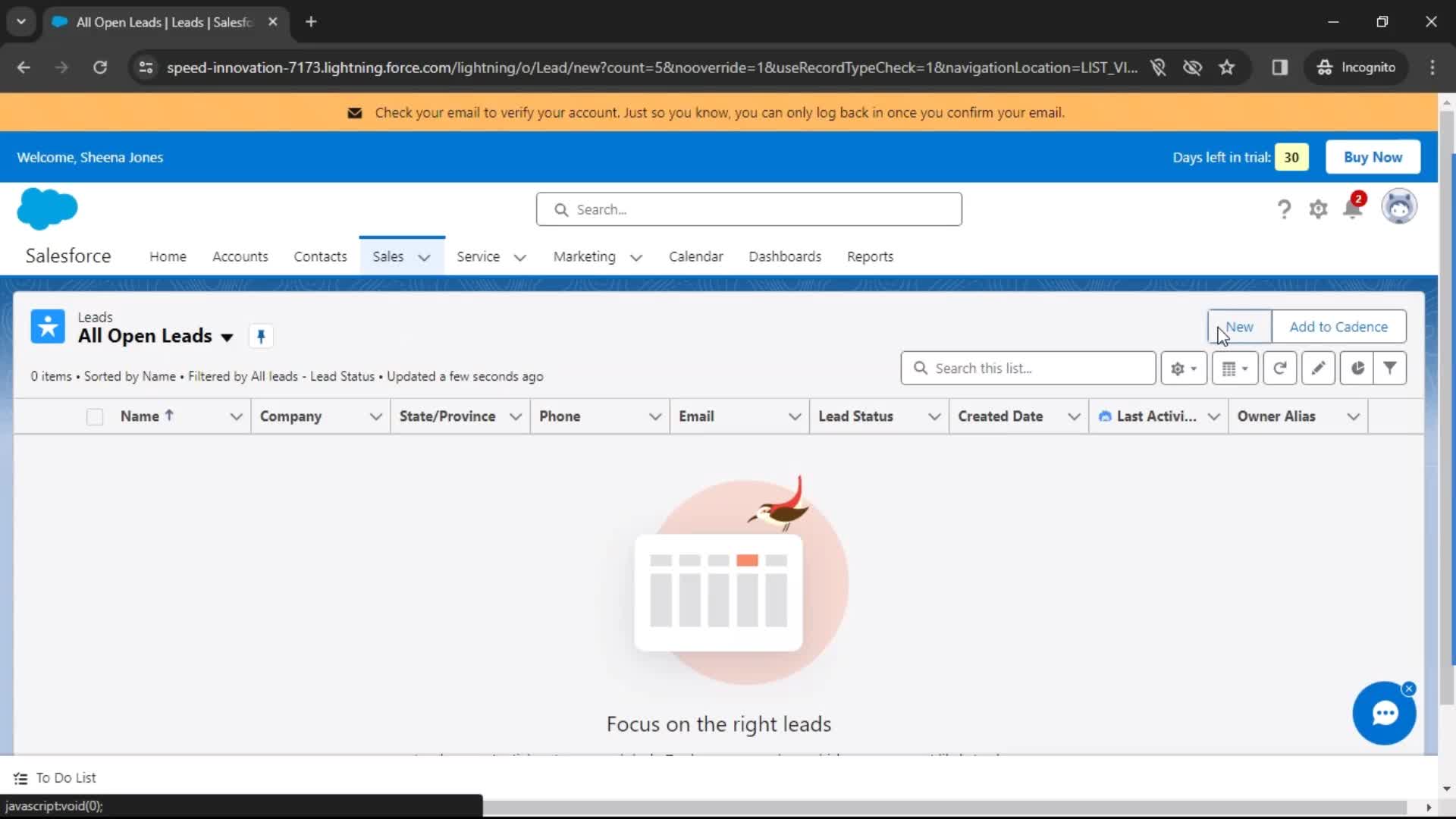View site information icon in address bar
This screenshot has height=819, width=1456.
coord(146,67)
